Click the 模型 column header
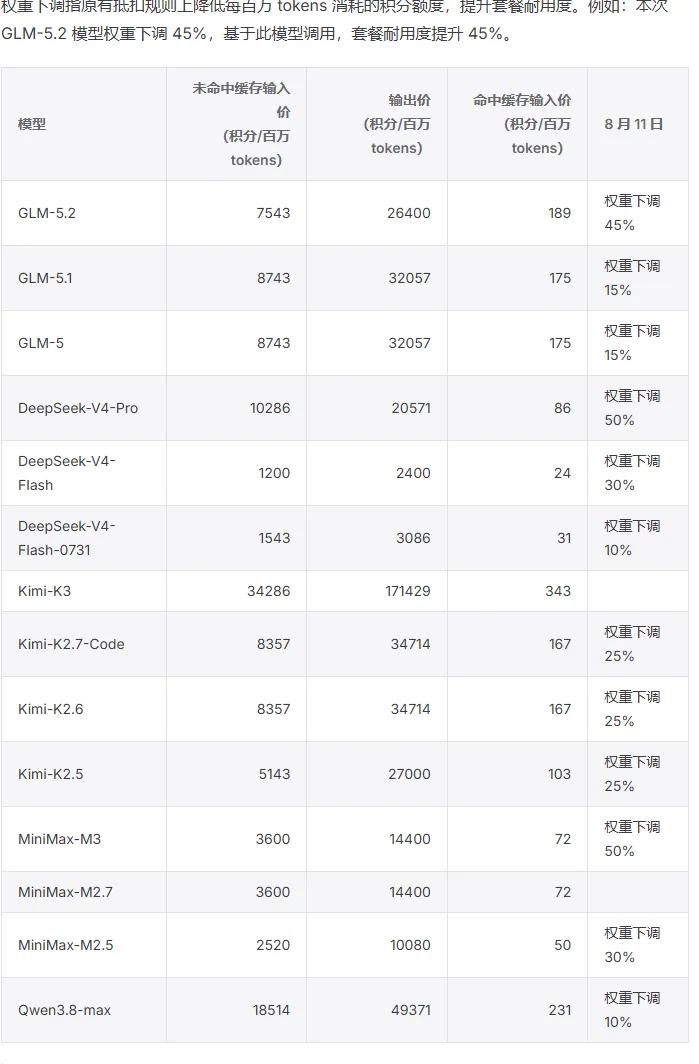The height and width of the screenshot is (1064, 699). coord(83,124)
